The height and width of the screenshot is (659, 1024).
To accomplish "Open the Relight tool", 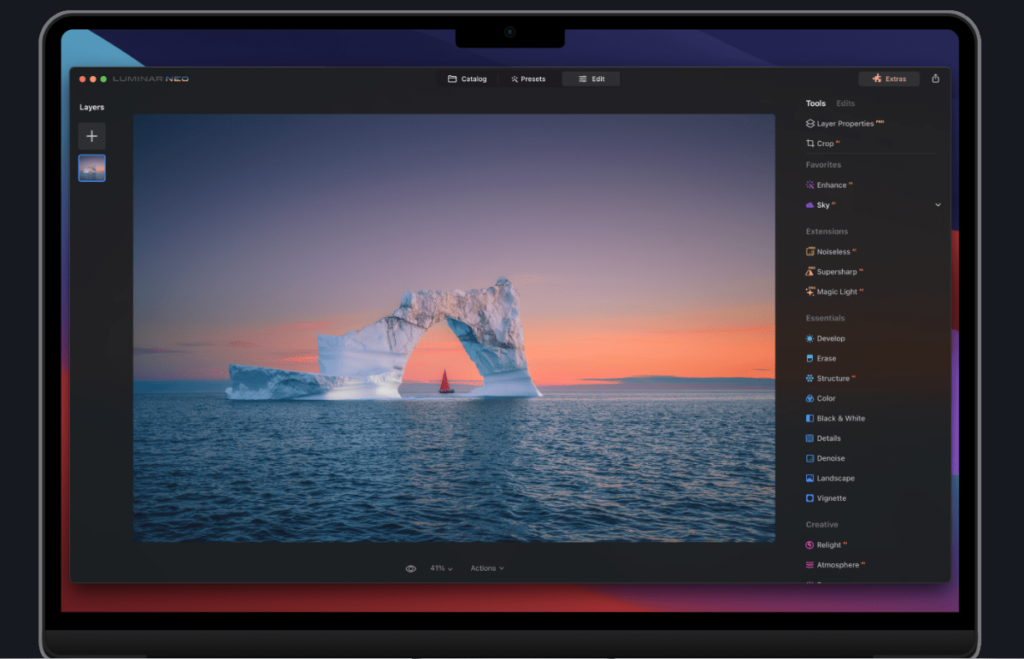I will [x=828, y=544].
